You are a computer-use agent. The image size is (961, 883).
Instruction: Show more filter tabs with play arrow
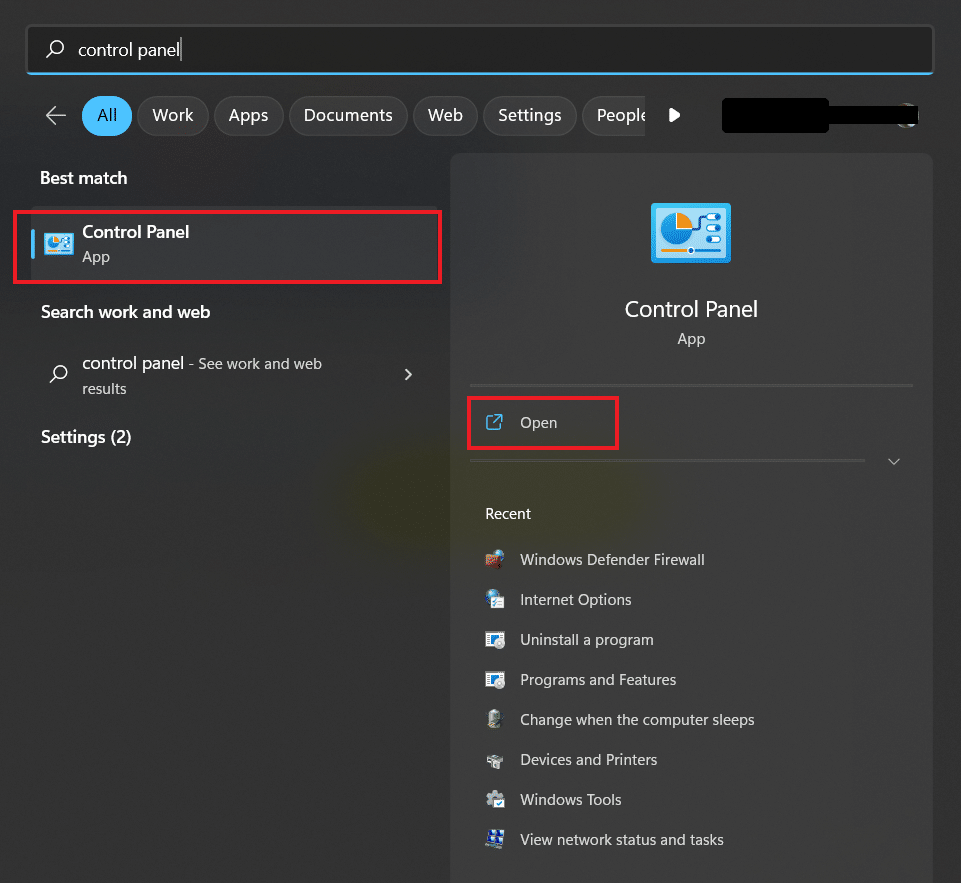pos(674,115)
